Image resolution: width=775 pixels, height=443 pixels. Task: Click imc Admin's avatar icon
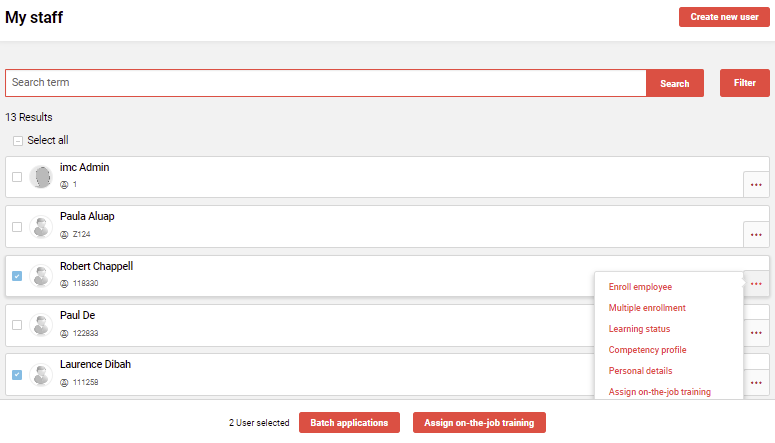(x=40, y=177)
